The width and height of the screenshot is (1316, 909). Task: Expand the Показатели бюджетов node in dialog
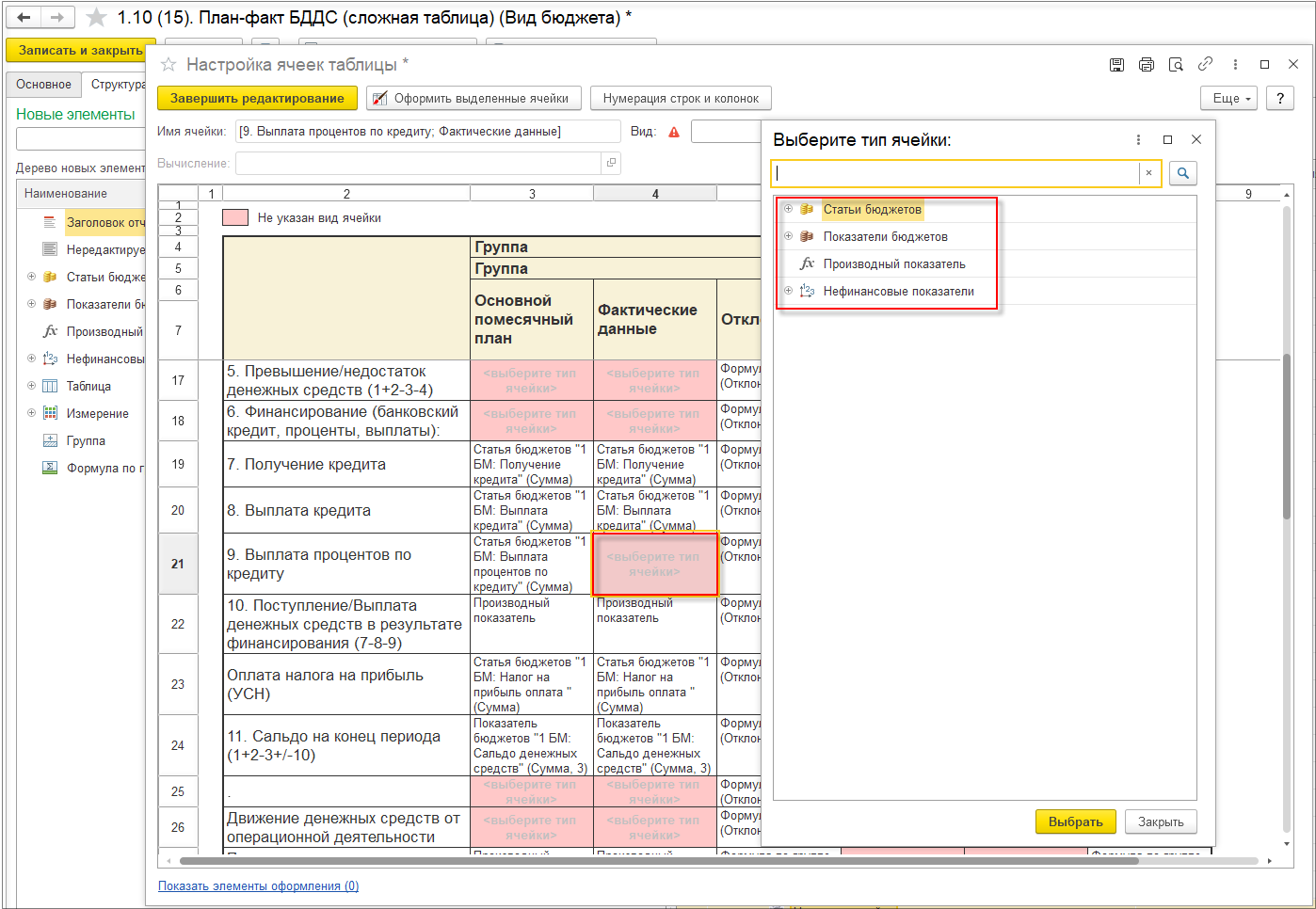point(789,236)
